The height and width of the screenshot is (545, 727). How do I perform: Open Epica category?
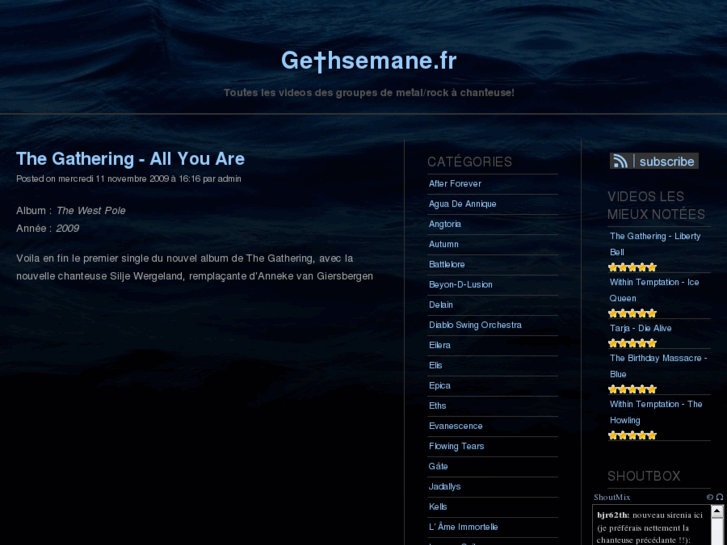[x=440, y=385]
